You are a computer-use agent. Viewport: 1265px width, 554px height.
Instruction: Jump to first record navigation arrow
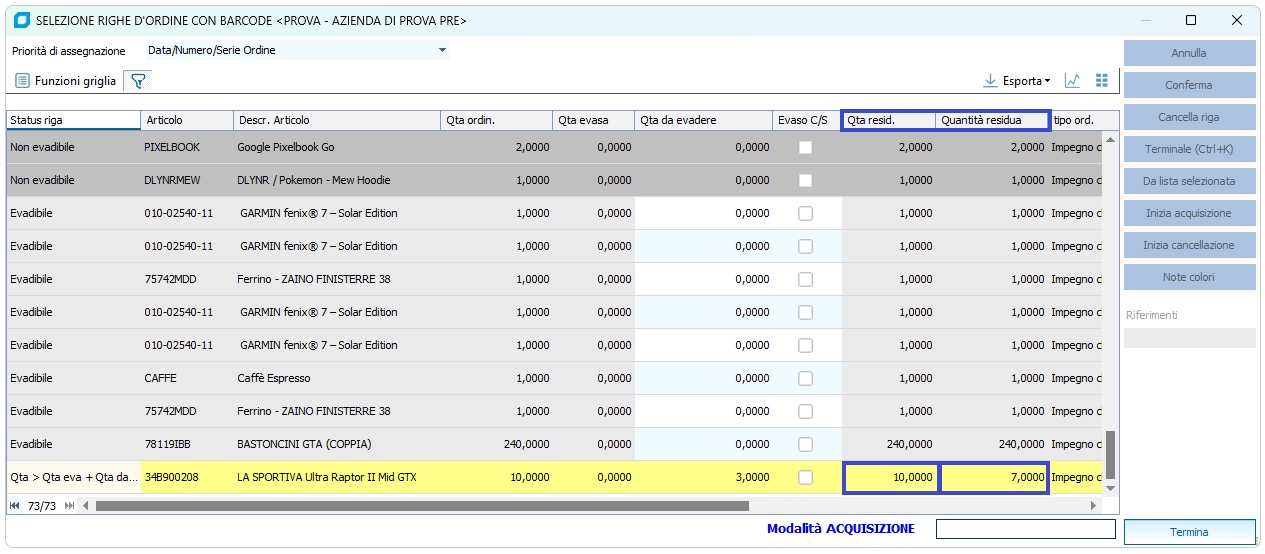click(15, 506)
